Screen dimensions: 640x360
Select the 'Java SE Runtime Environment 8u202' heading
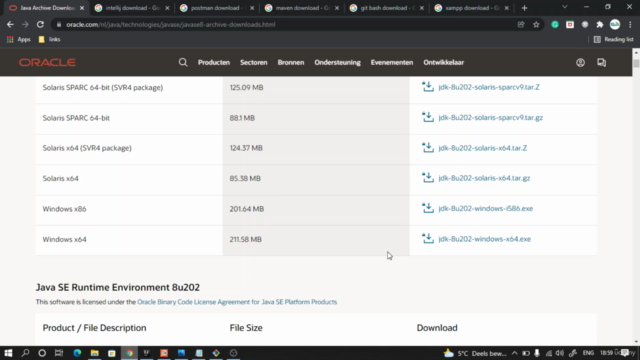pyautogui.click(x=118, y=287)
